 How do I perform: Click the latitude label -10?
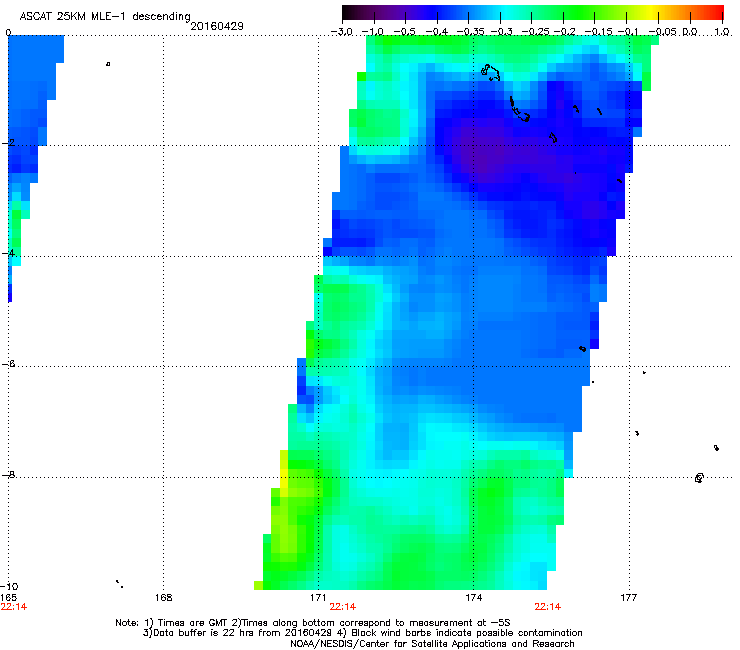9,587
